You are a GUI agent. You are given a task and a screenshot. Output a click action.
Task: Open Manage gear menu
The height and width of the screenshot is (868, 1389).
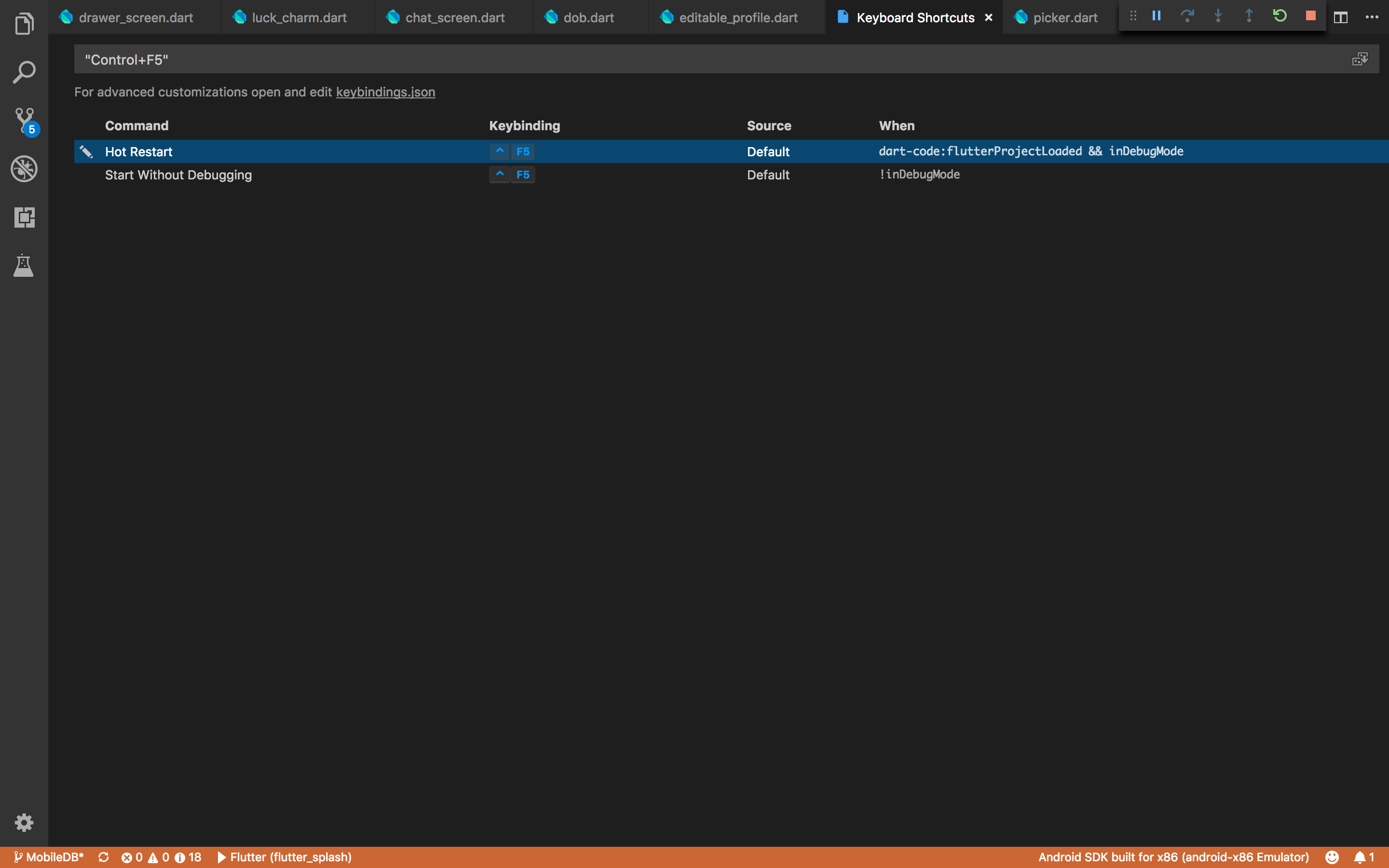pyautogui.click(x=24, y=823)
